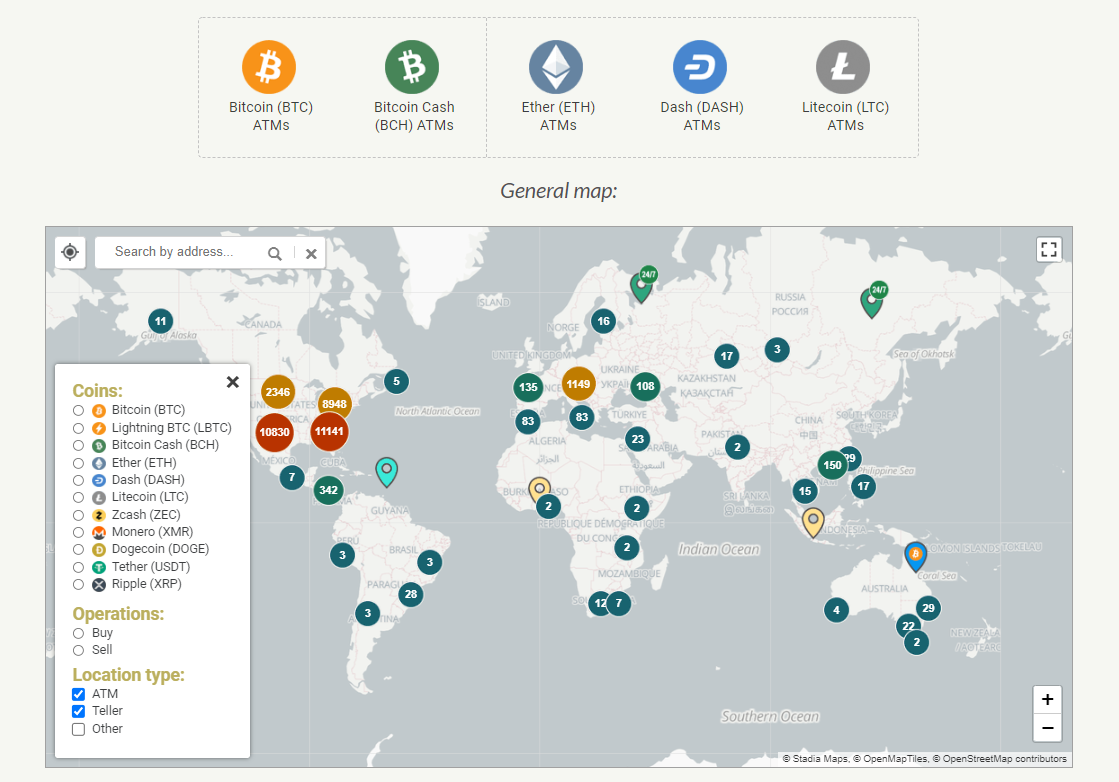Select the Monero (XMR) coin filter
Image resolution: width=1119 pixels, height=782 pixels.
pyautogui.click(x=79, y=532)
